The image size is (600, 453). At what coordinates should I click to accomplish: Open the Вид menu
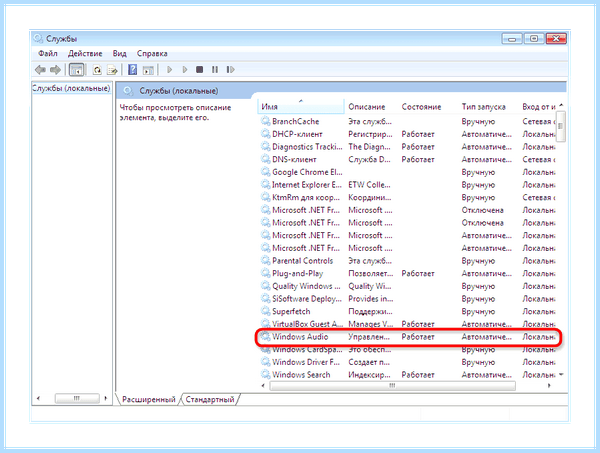(x=119, y=54)
